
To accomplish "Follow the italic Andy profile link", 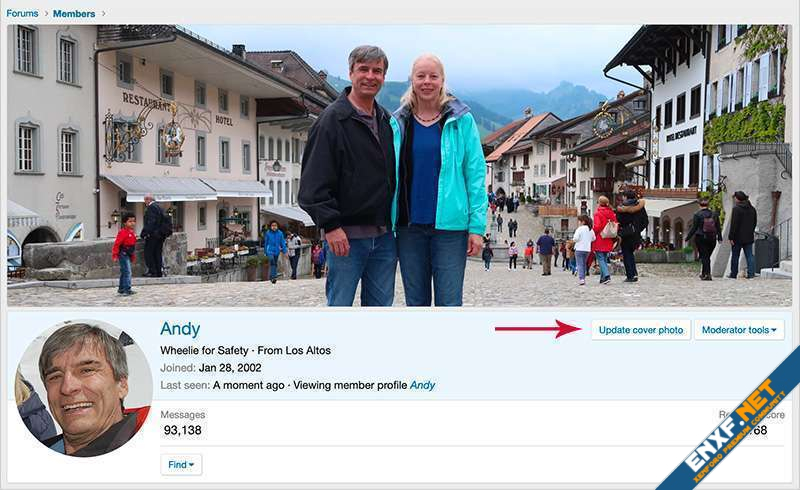I will click(x=422, y=385).
